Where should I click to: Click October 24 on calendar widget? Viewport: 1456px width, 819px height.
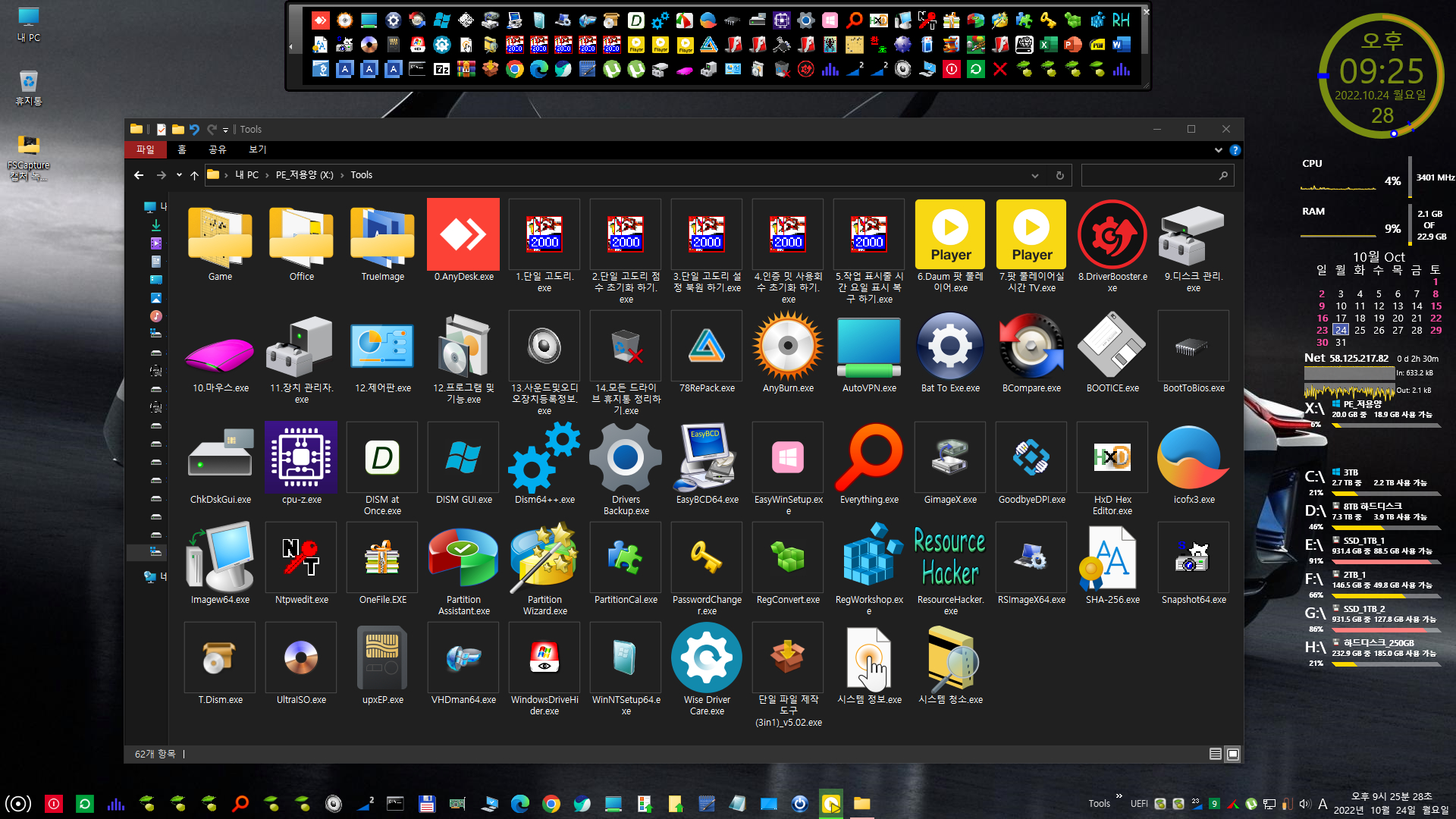(x=1341, y=330)
